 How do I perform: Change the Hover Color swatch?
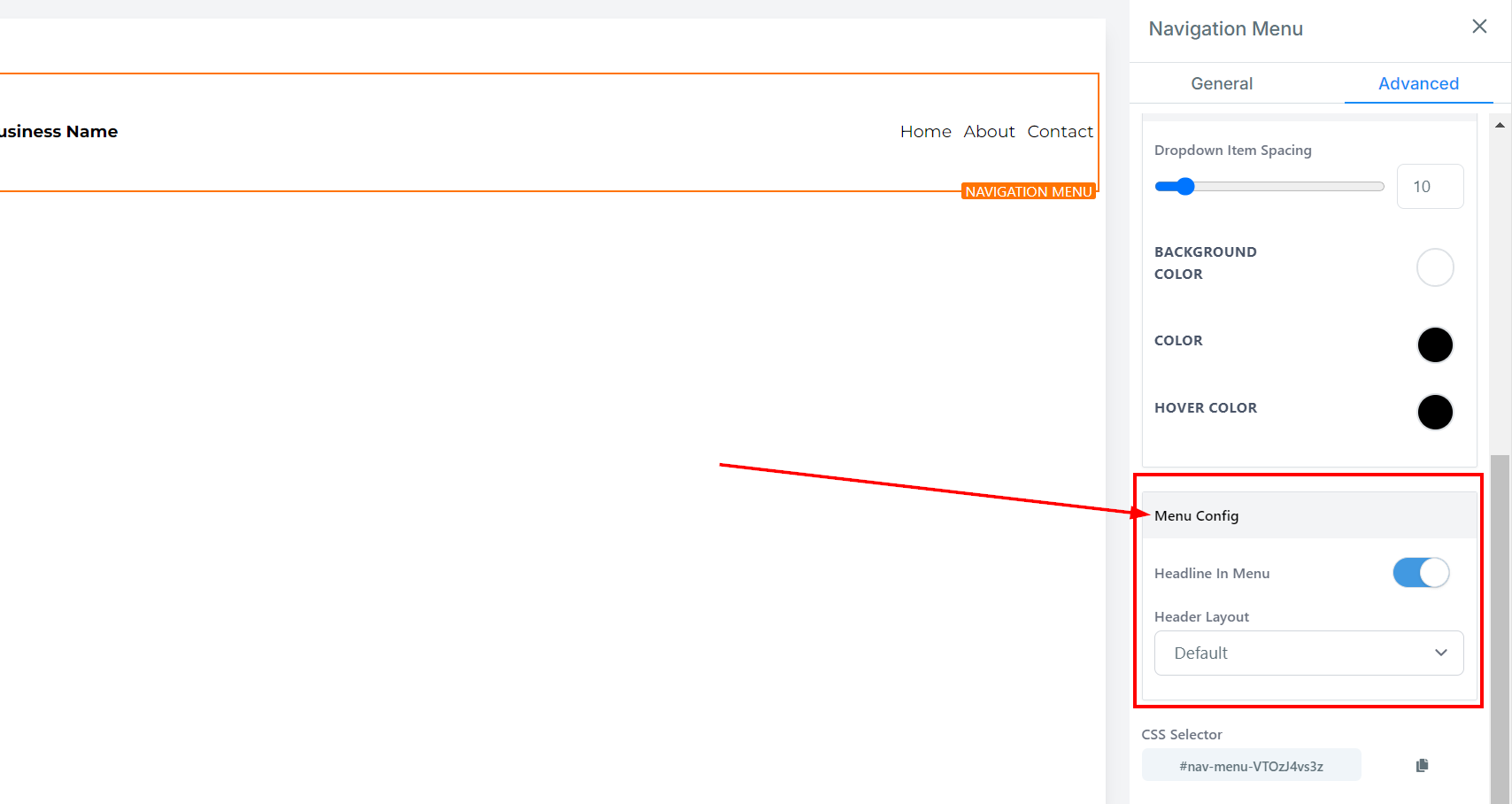(x=1435, y=412)
